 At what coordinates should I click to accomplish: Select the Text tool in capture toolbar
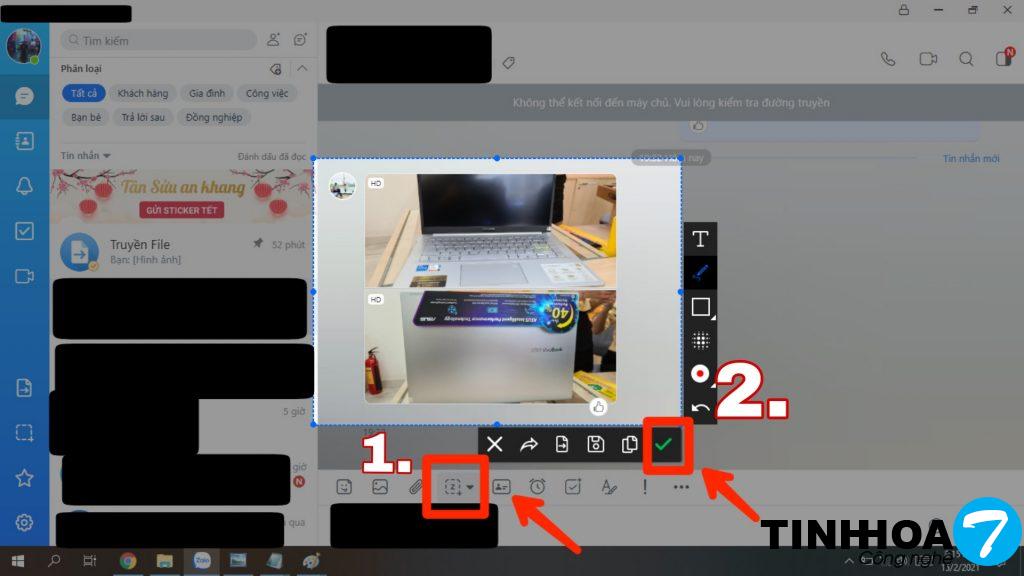point(701,238)
